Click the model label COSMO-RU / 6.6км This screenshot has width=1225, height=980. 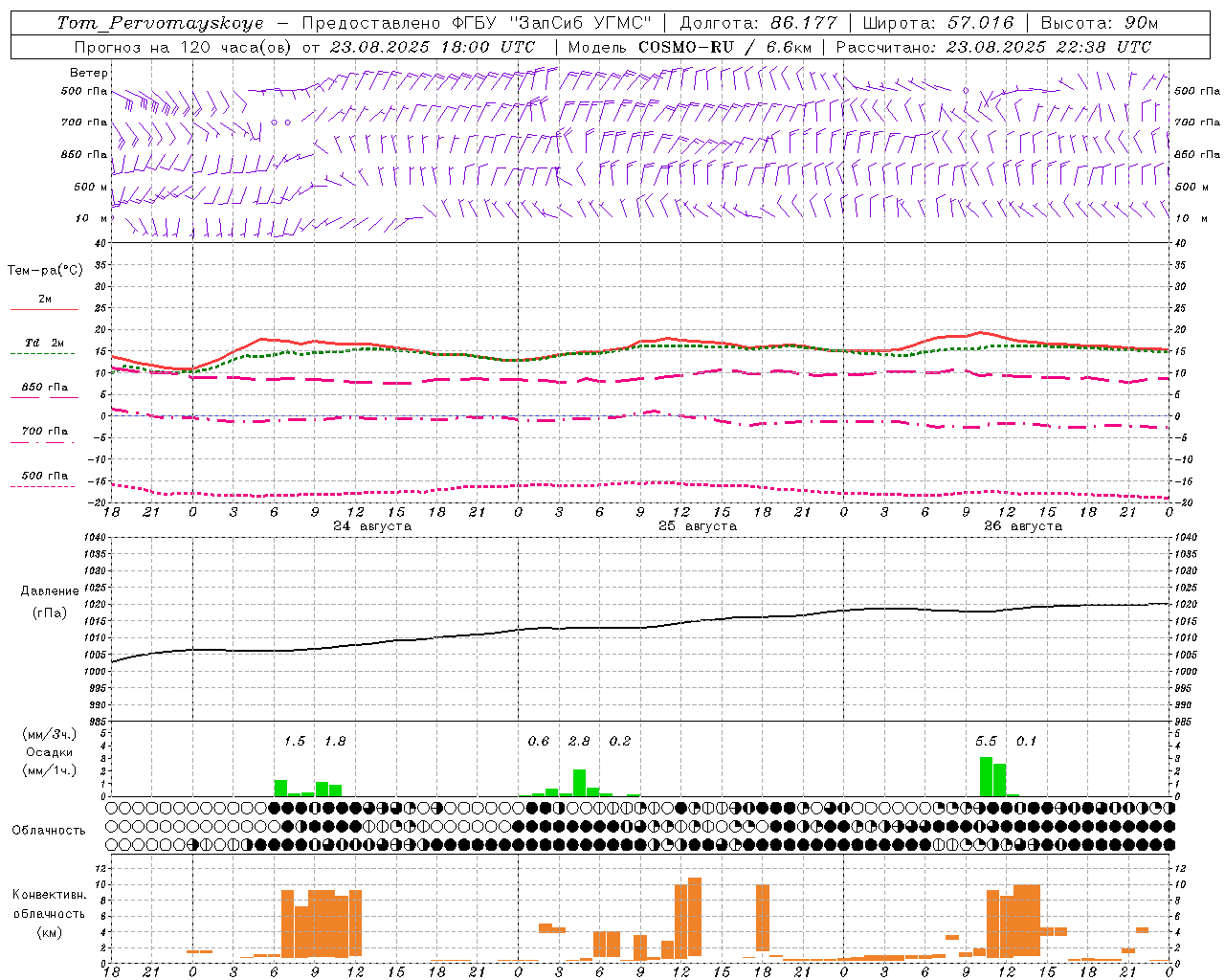[x=725, y=47]
